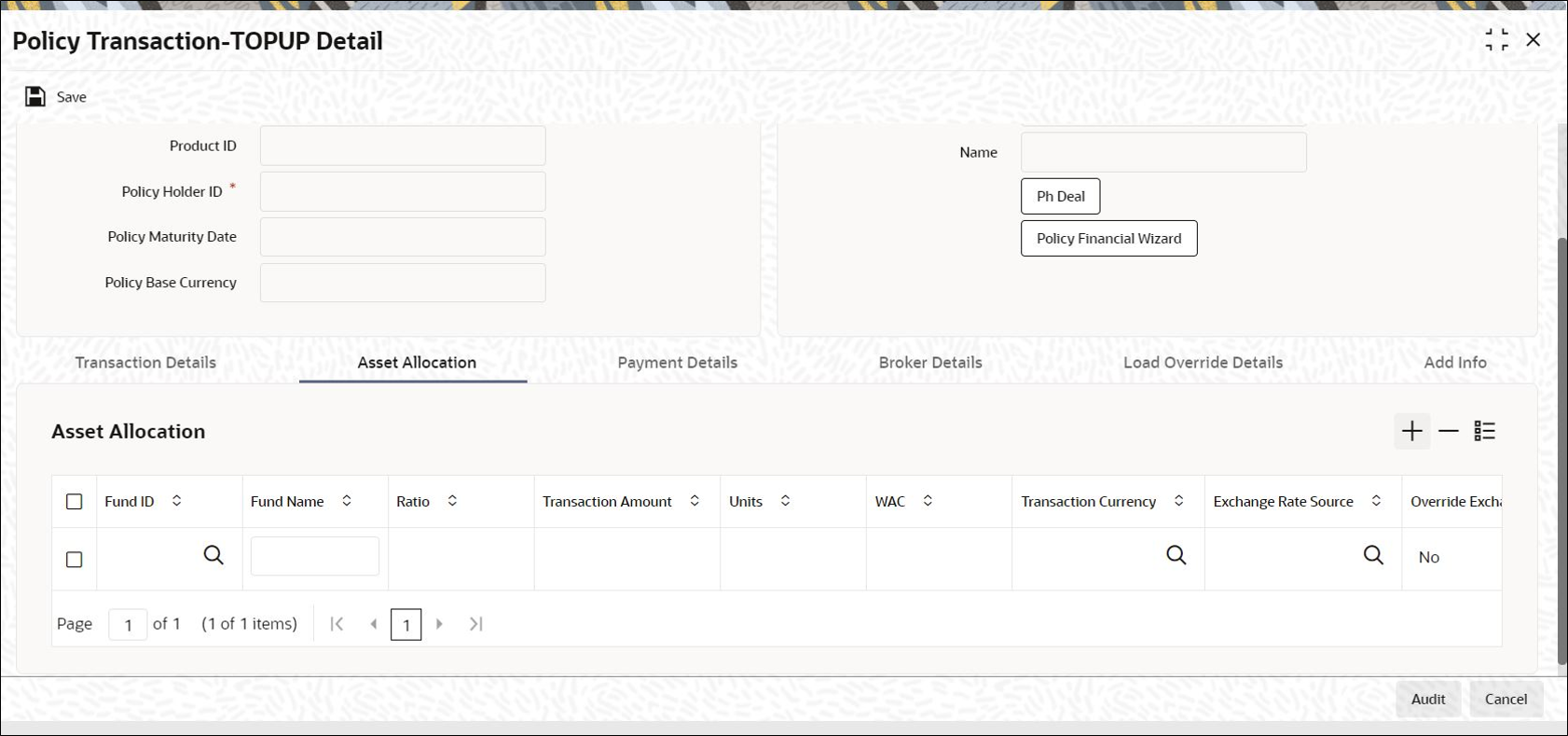
Task: Click the Override Exchange 'No' value
Action: 1429,557
